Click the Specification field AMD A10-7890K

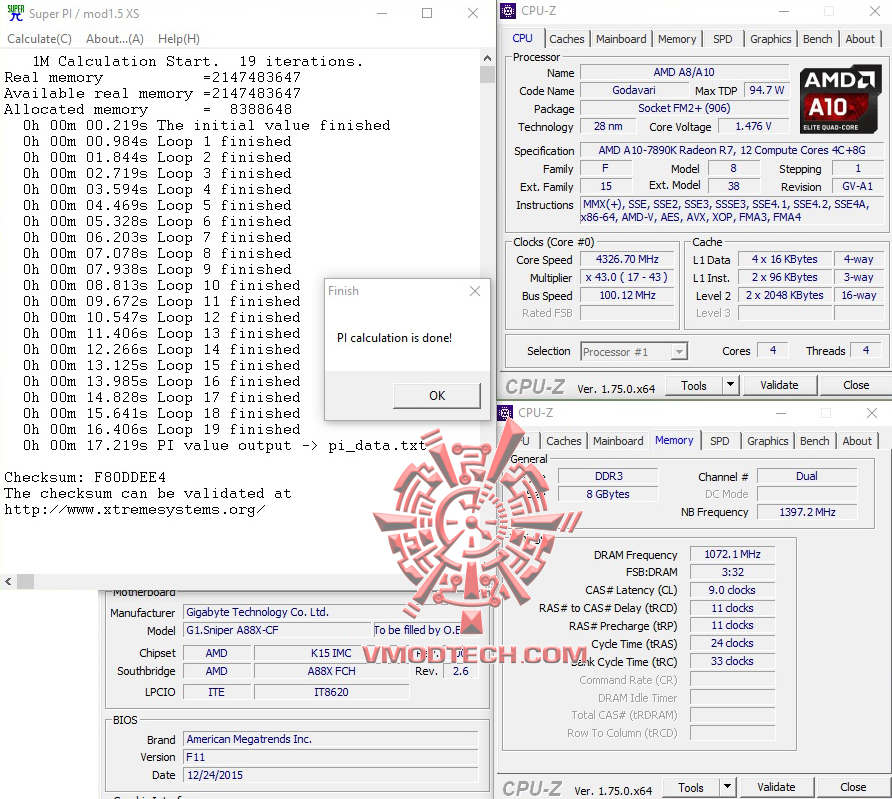pos(732,150)
